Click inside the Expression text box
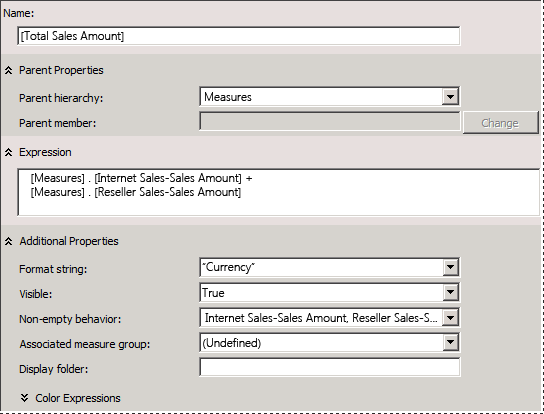Viewport: 544px width, 414px height. pyautogui.click(x=278, y=192)
